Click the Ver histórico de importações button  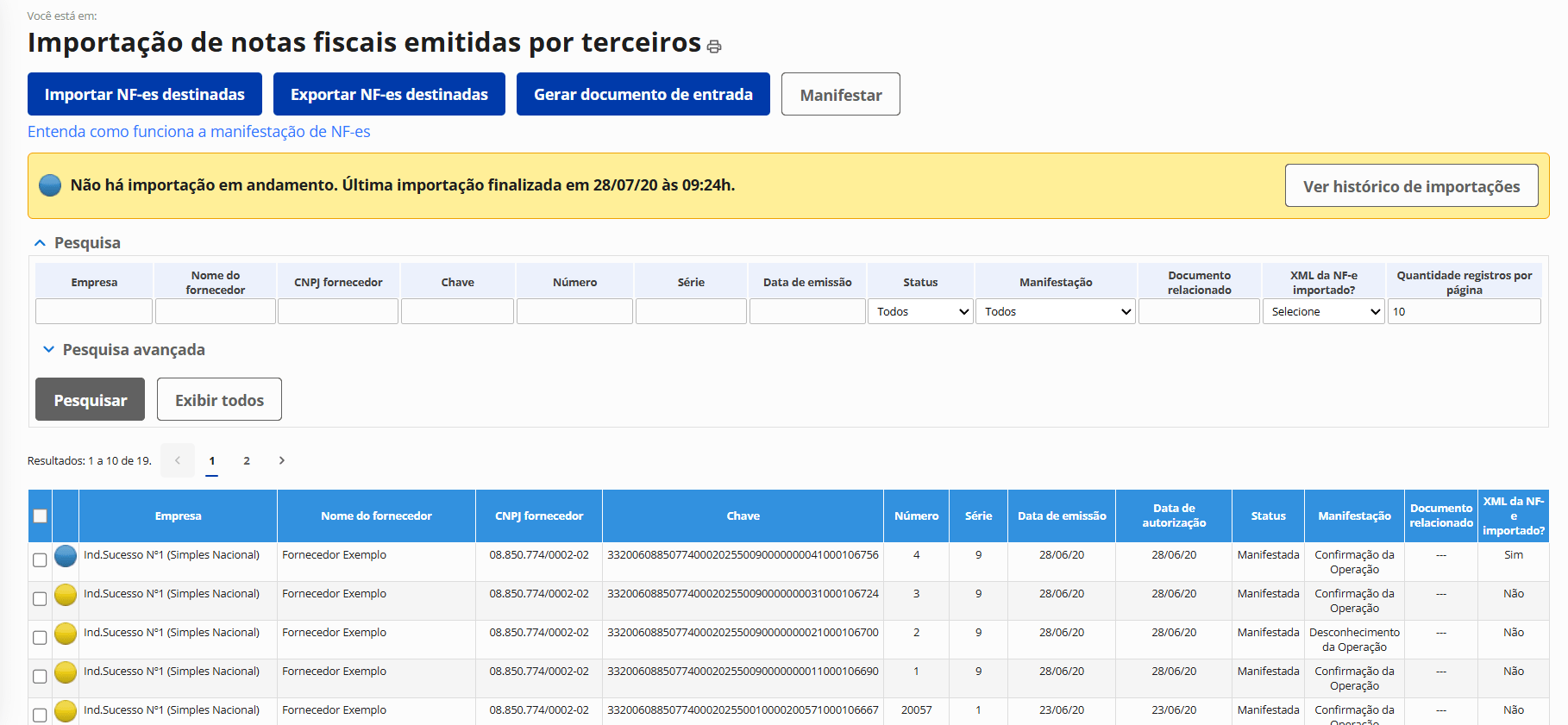(x=1411, y=186)
